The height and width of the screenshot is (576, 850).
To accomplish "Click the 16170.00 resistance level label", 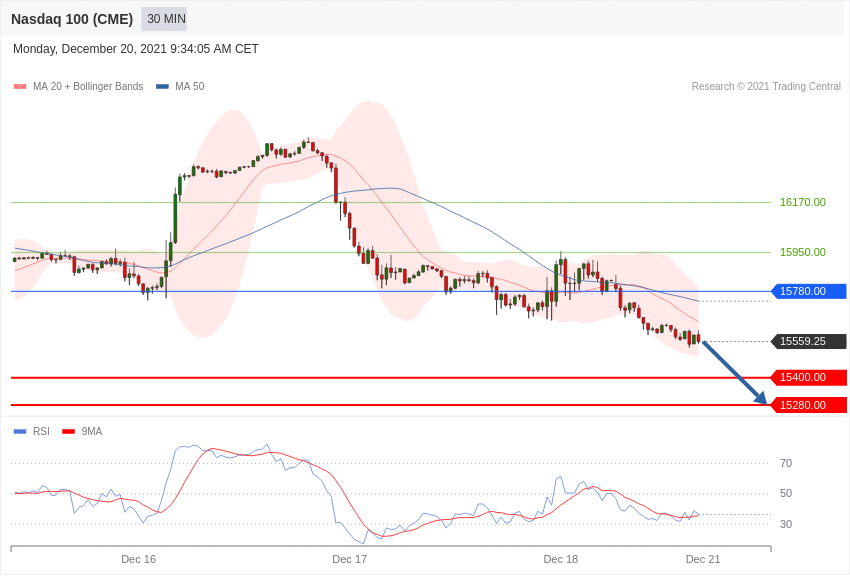I will coord(802,202).
